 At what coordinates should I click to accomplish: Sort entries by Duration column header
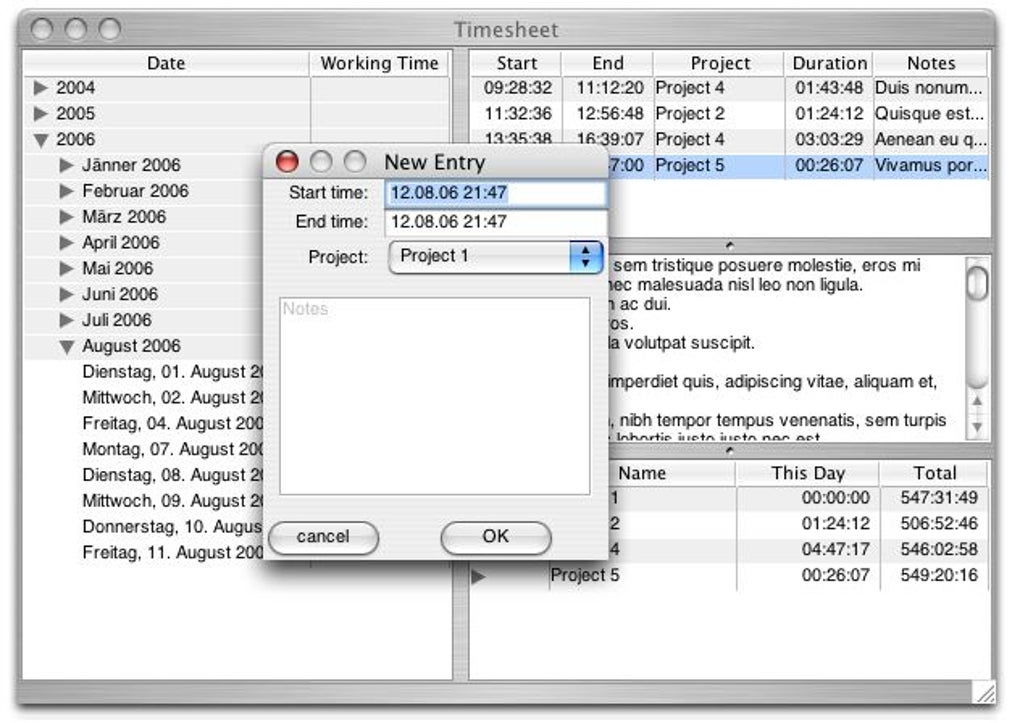coord(829,63)
